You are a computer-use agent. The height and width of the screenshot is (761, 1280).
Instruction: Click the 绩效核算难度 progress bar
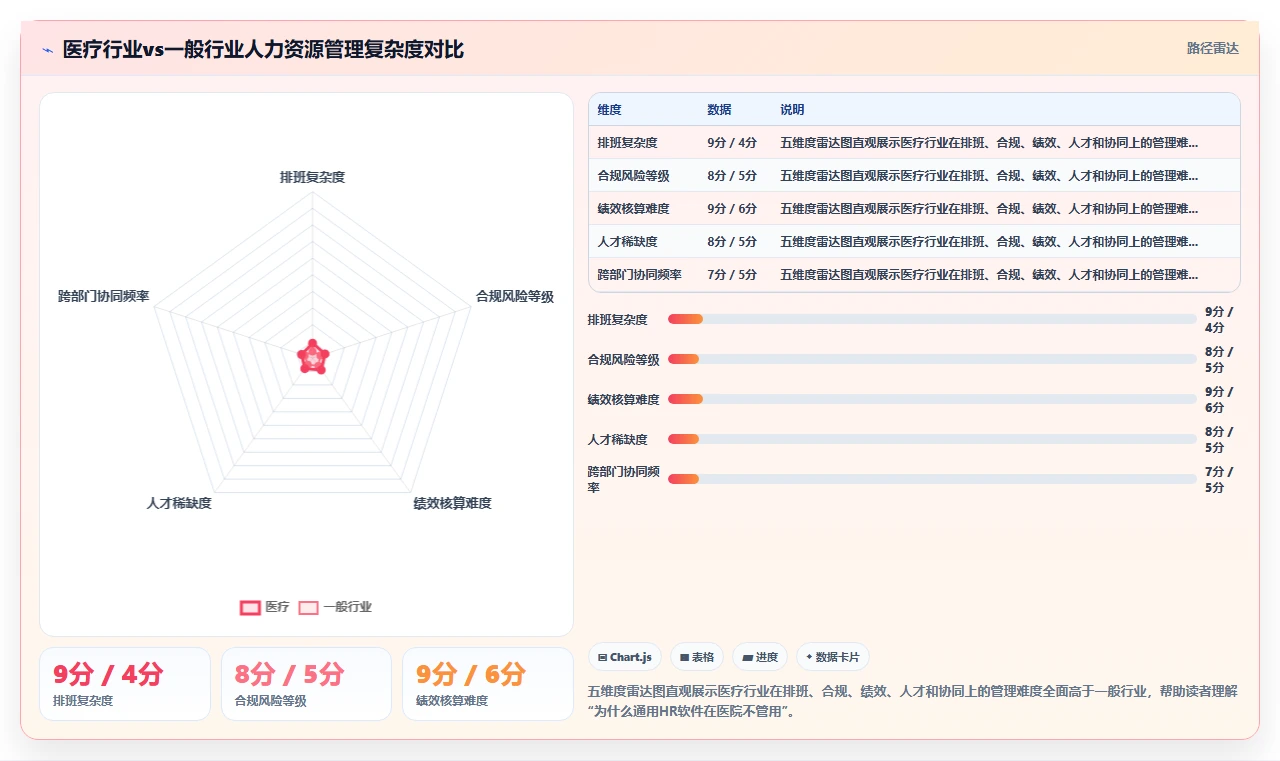tap(932, 399)
